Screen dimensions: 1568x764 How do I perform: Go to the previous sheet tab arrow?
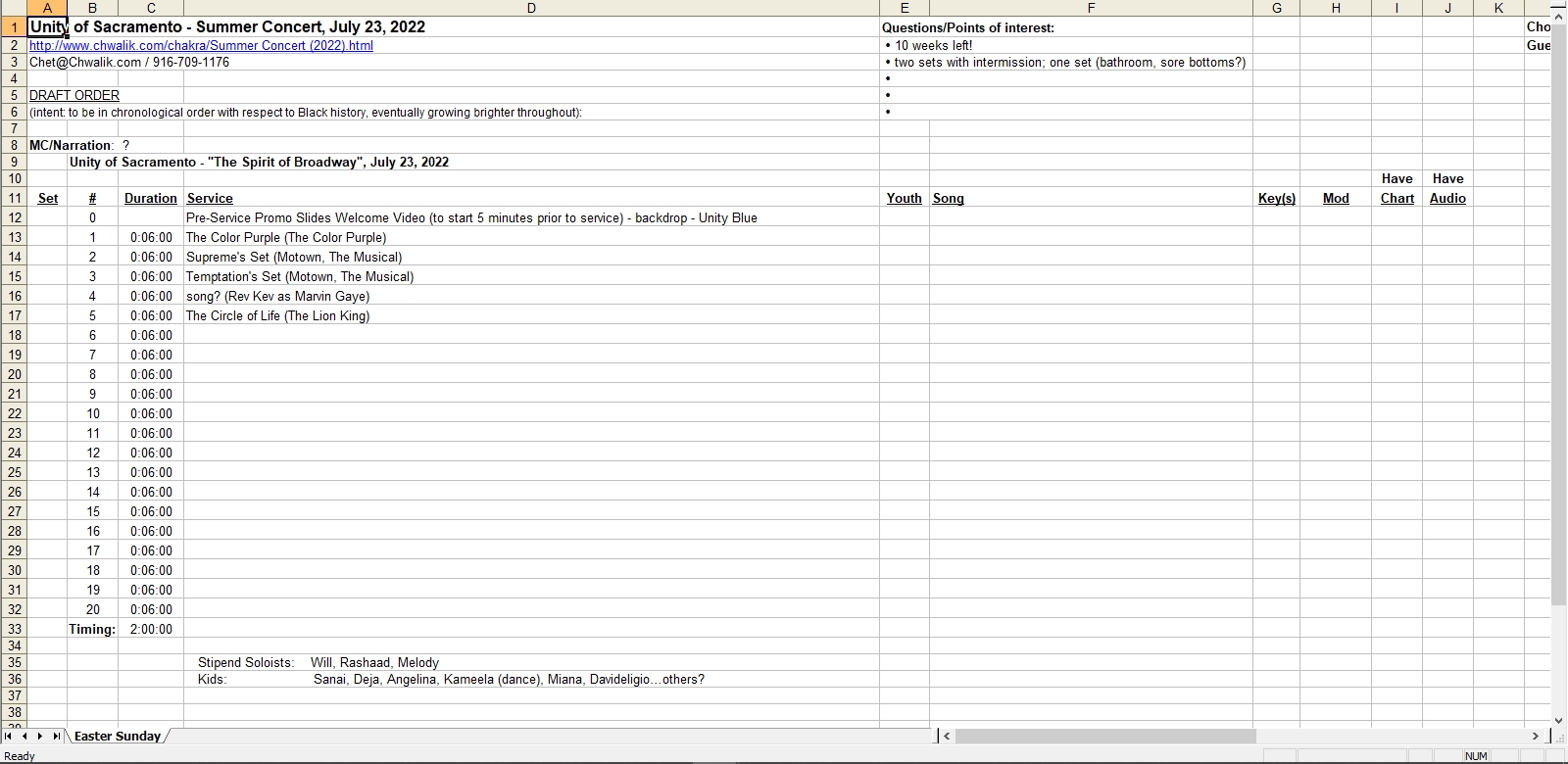point(24,736)
